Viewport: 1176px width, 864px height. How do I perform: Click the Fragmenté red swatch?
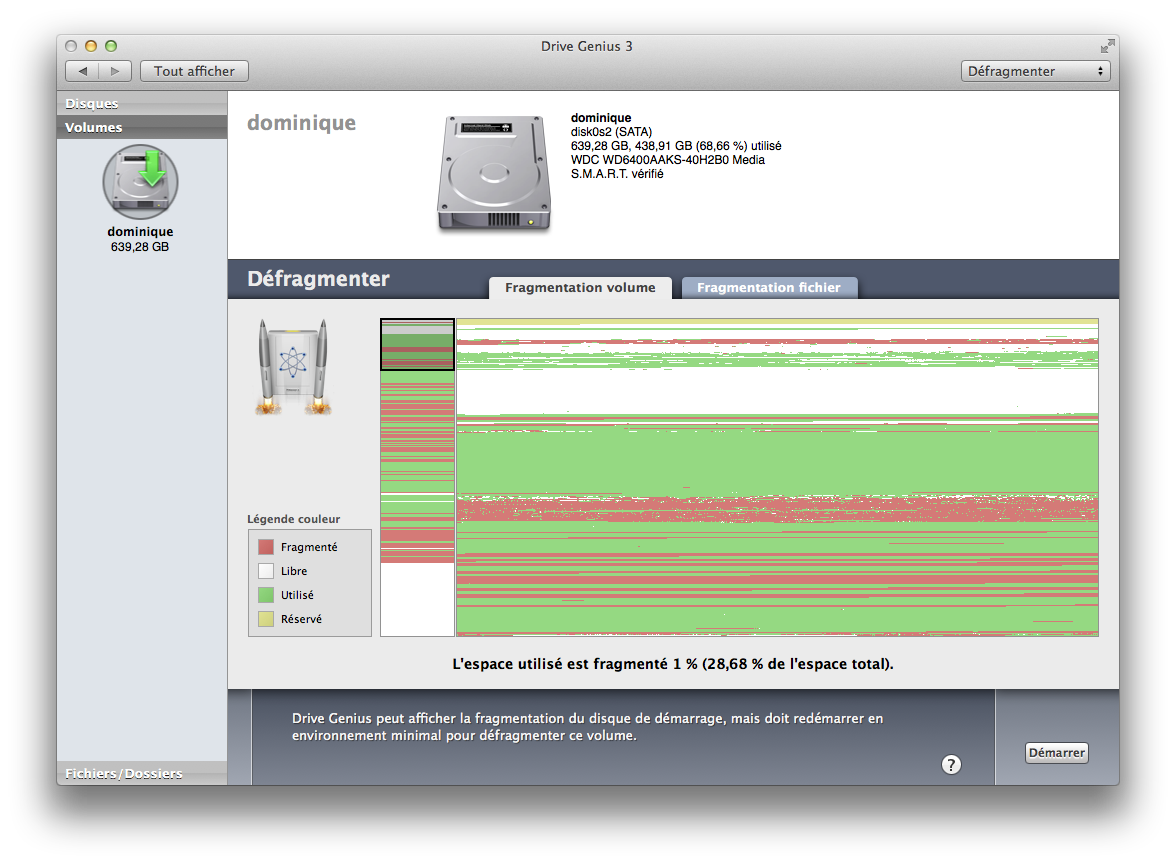pos(266,547)
